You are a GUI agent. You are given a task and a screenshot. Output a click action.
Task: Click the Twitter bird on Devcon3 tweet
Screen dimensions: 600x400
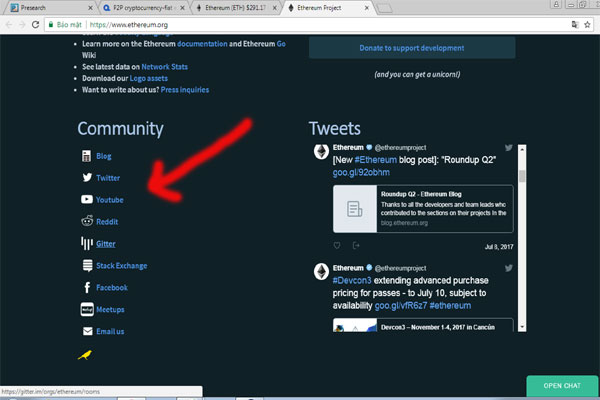[509, 268]
